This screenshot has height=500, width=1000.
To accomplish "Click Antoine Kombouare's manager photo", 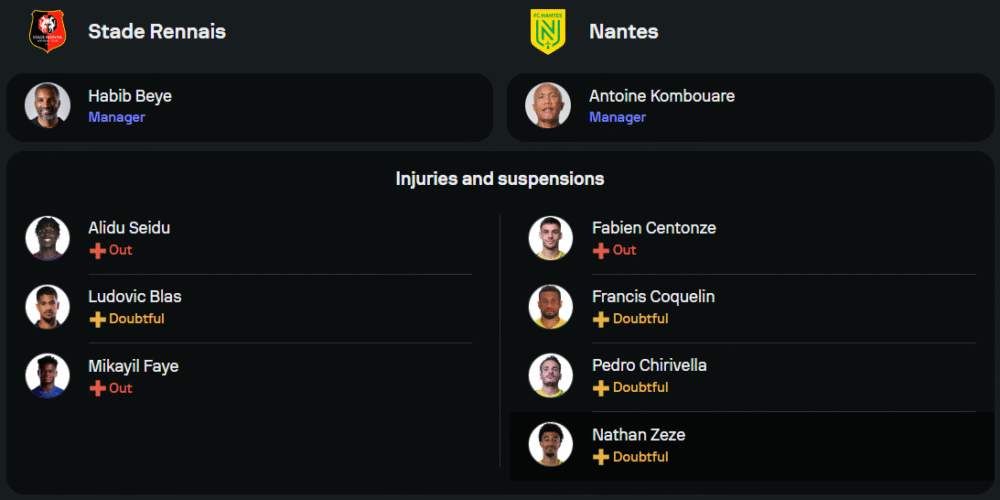I will click(x=548, y=106).
